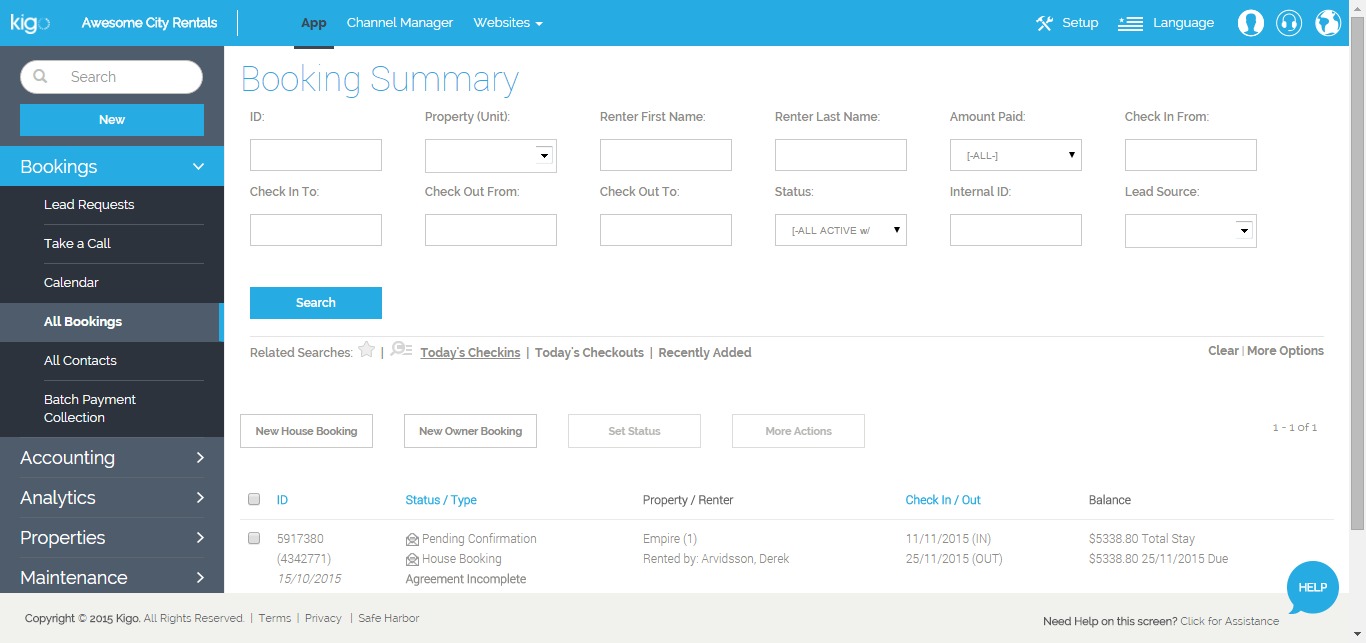Open the Lead Source dropdown
Image resolution: width=1366 pixels, height=643 pixels.
pos(1191,230)
